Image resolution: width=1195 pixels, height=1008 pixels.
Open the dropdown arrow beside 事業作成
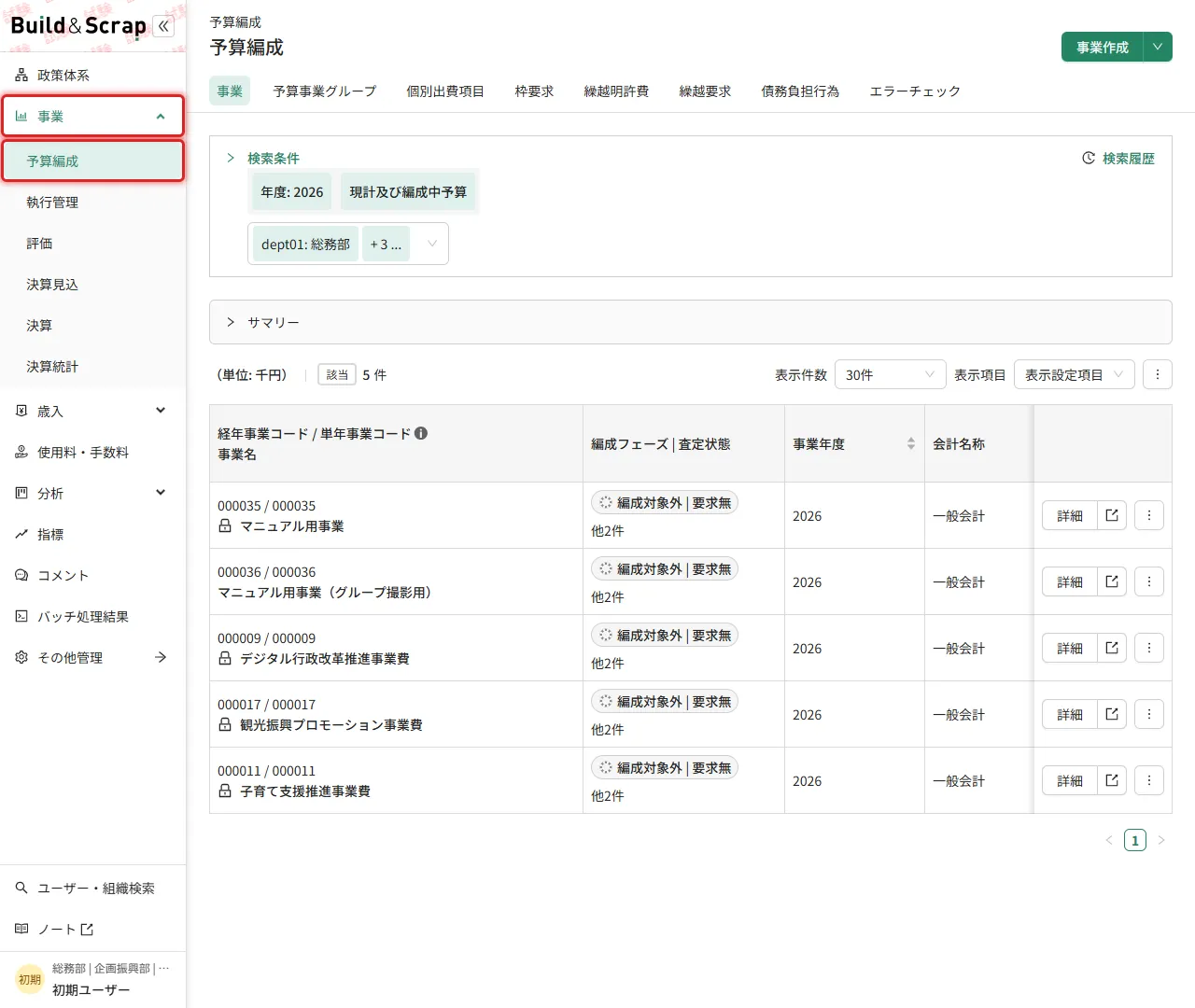coord(1158,48)
